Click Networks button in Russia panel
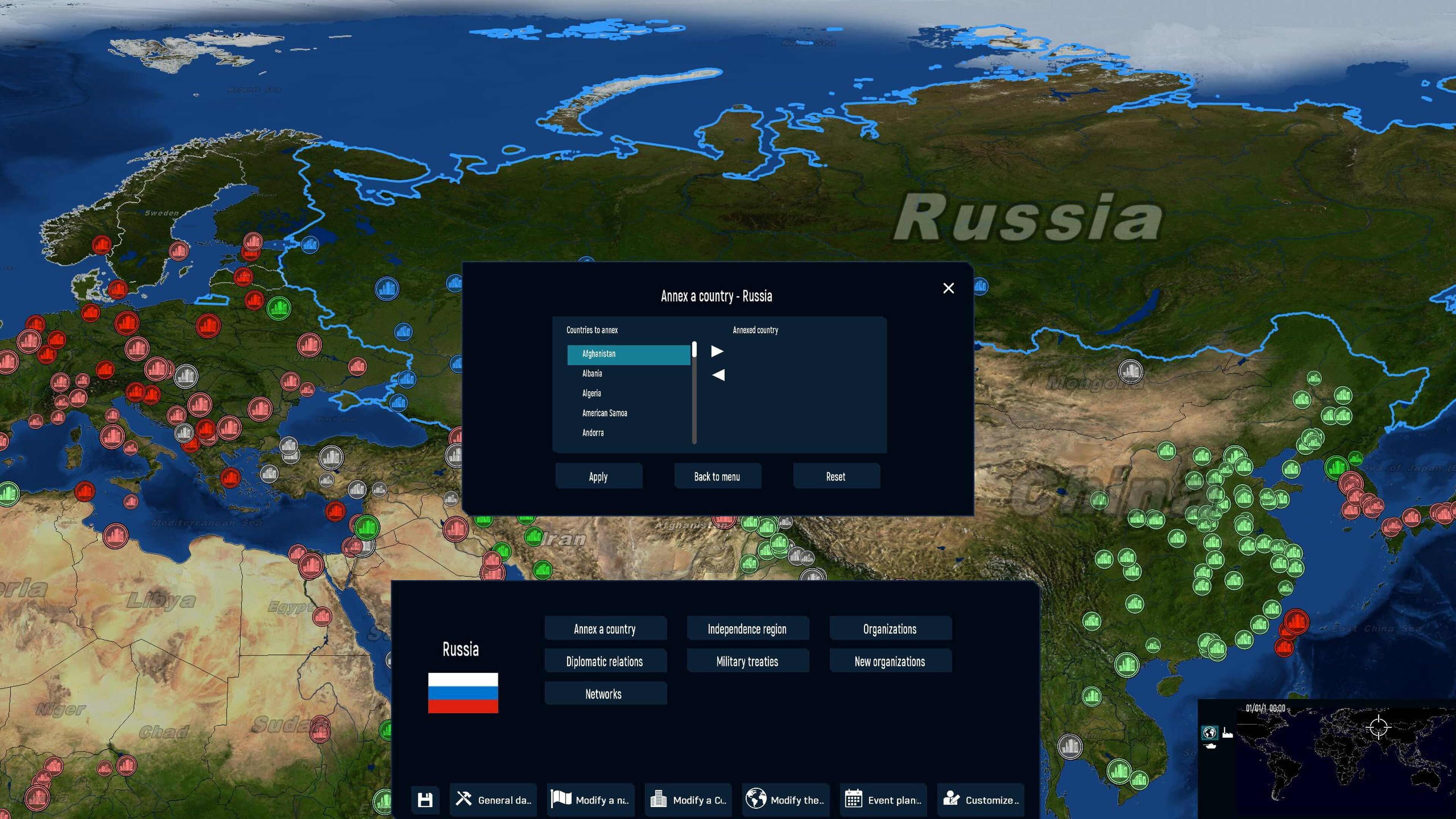The height and width of the screenshot is (819, 1456). tap(603, 694)
